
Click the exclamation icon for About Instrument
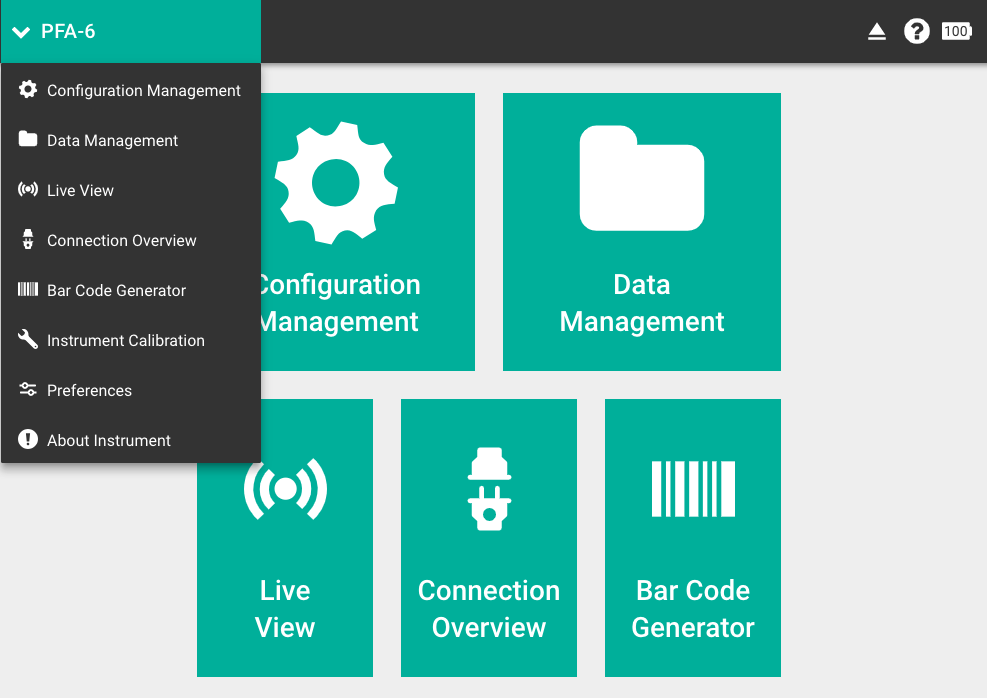[x=28, y=440]
